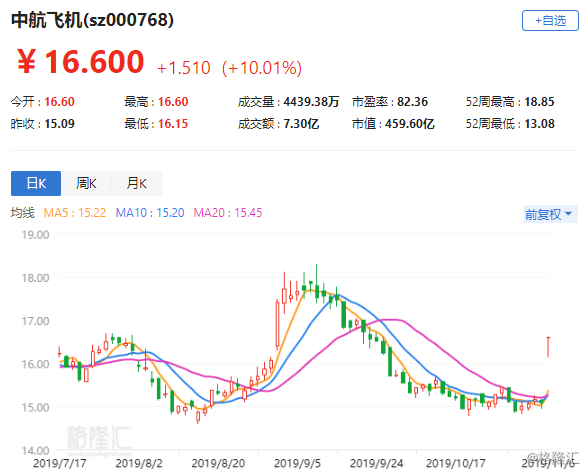Select the MA10 : 15.20 indicator label
The width and height of the screenshot is (587, 472).
point(150,213)
